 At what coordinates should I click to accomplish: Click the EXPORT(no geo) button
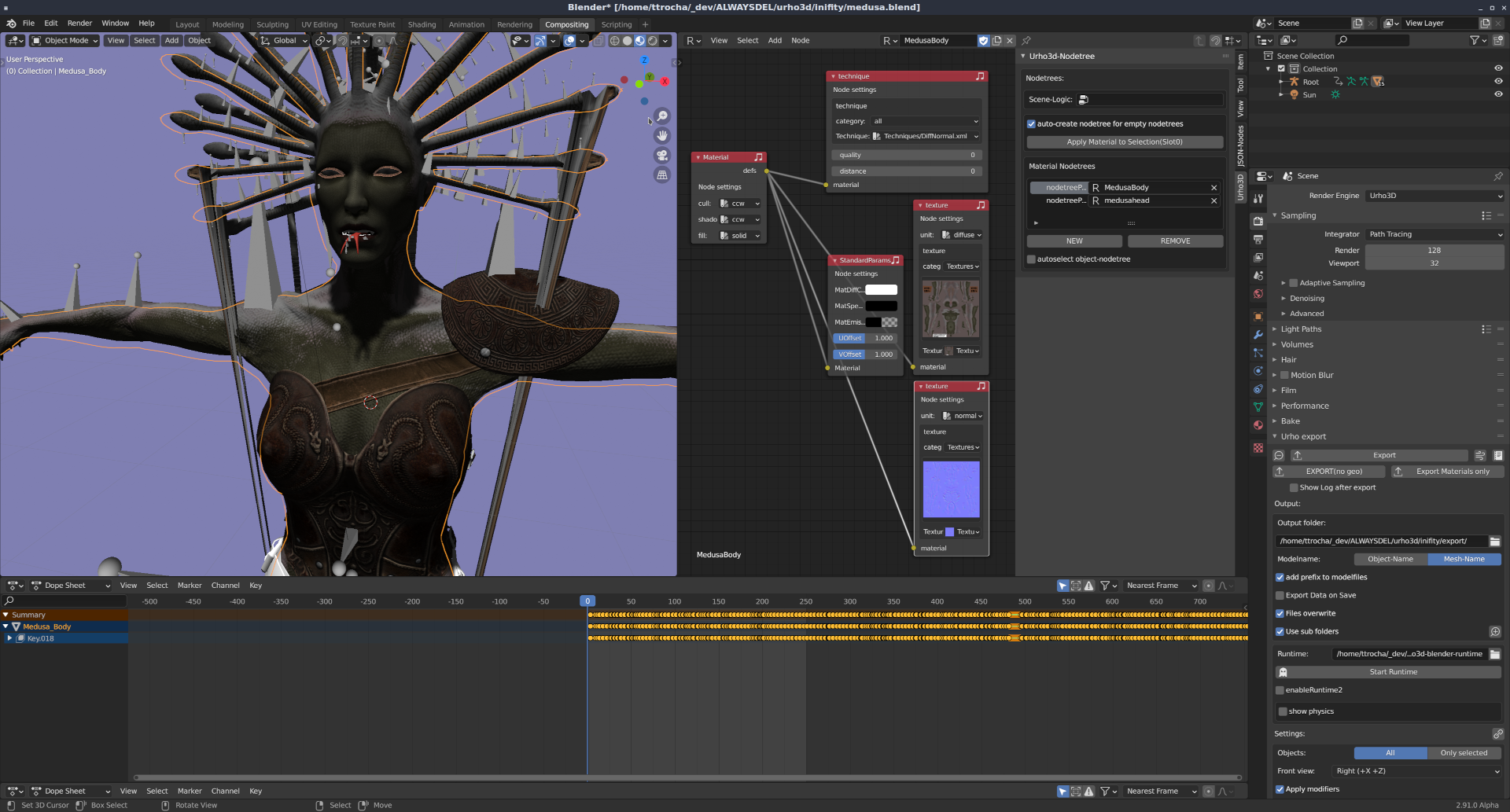tap(1328, 472)
